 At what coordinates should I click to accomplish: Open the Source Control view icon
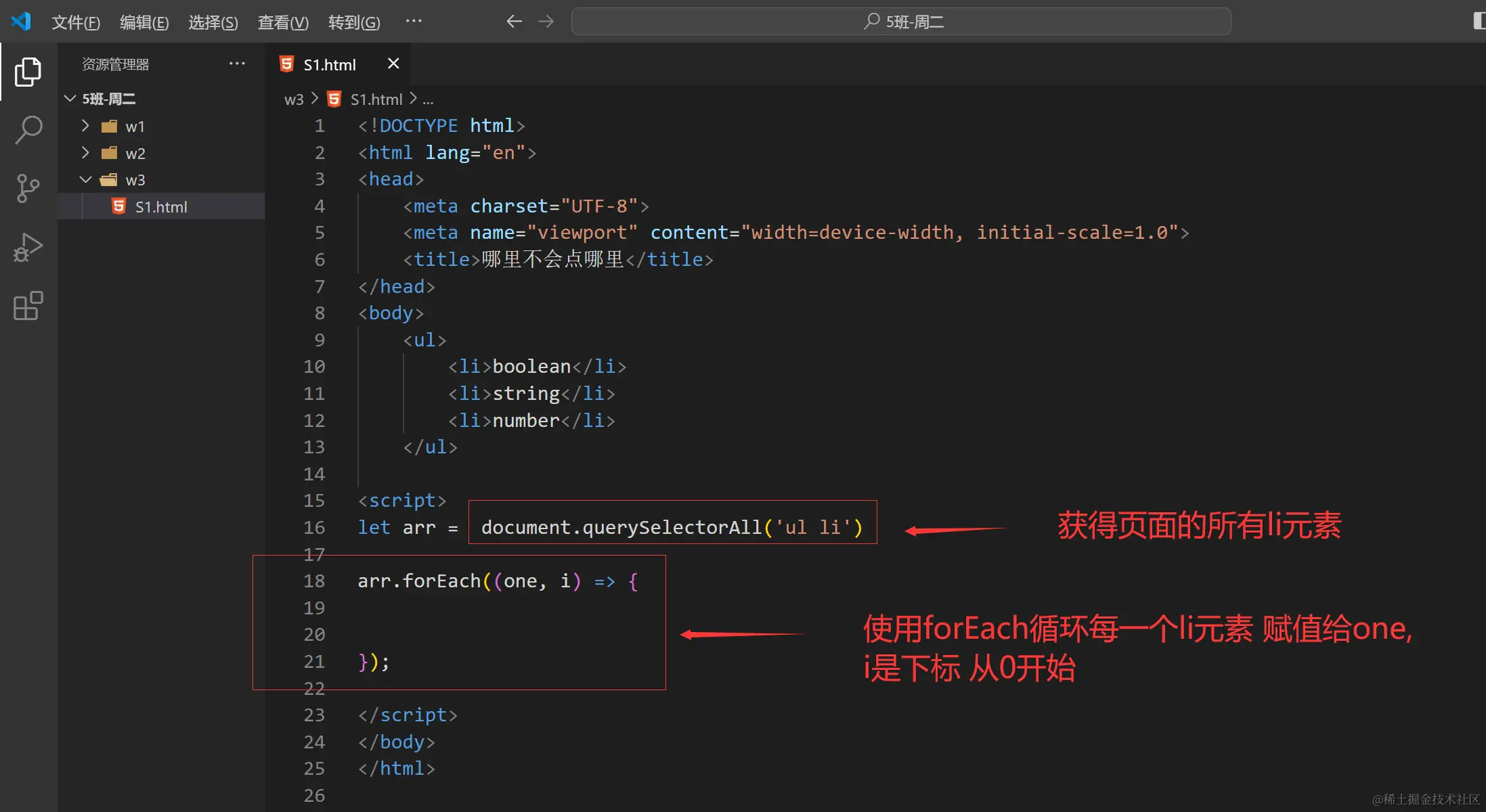[x=28, y=188]
